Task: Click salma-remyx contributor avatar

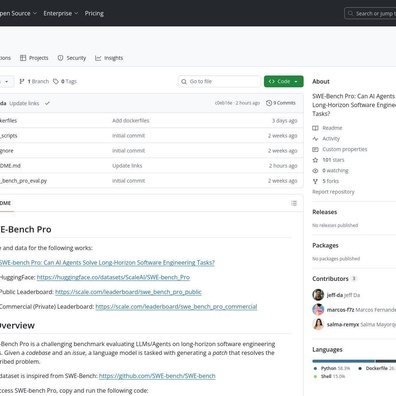Action: pos(318,324)
